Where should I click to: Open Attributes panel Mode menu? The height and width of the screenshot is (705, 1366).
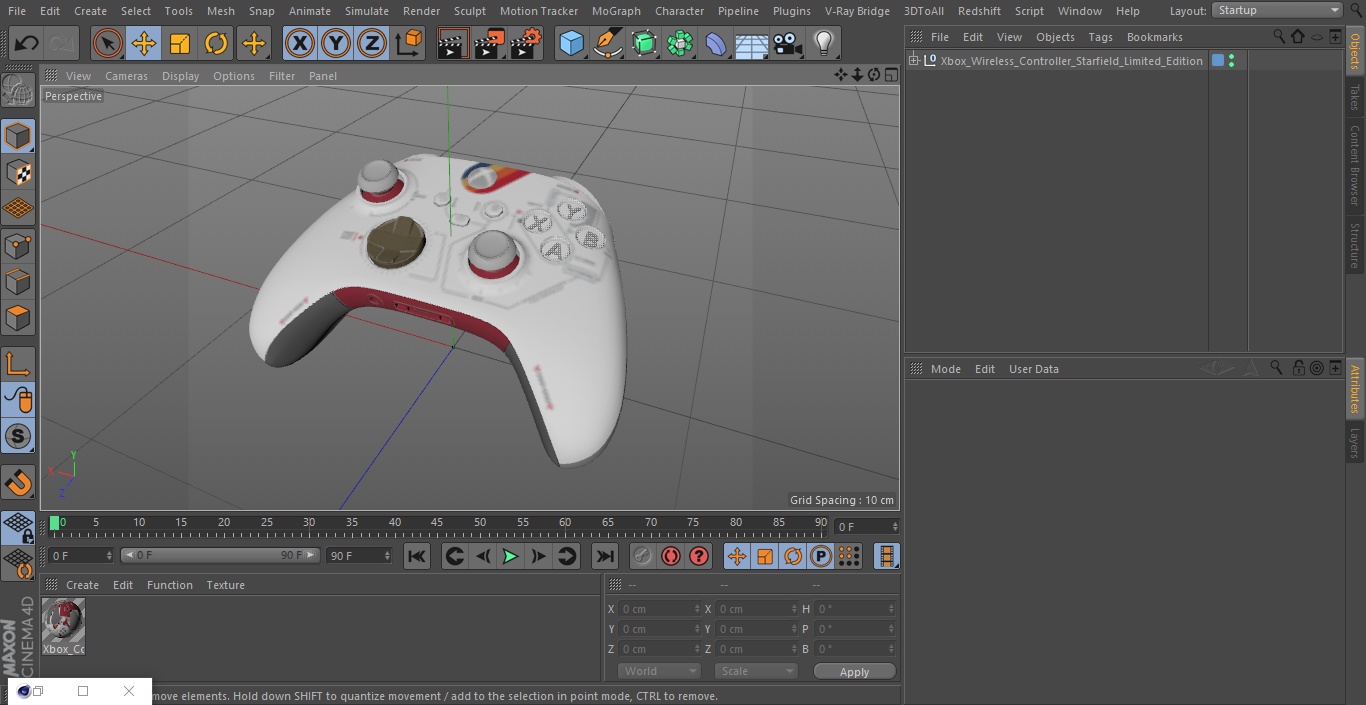pyautogui.click(x=945, y=369)
